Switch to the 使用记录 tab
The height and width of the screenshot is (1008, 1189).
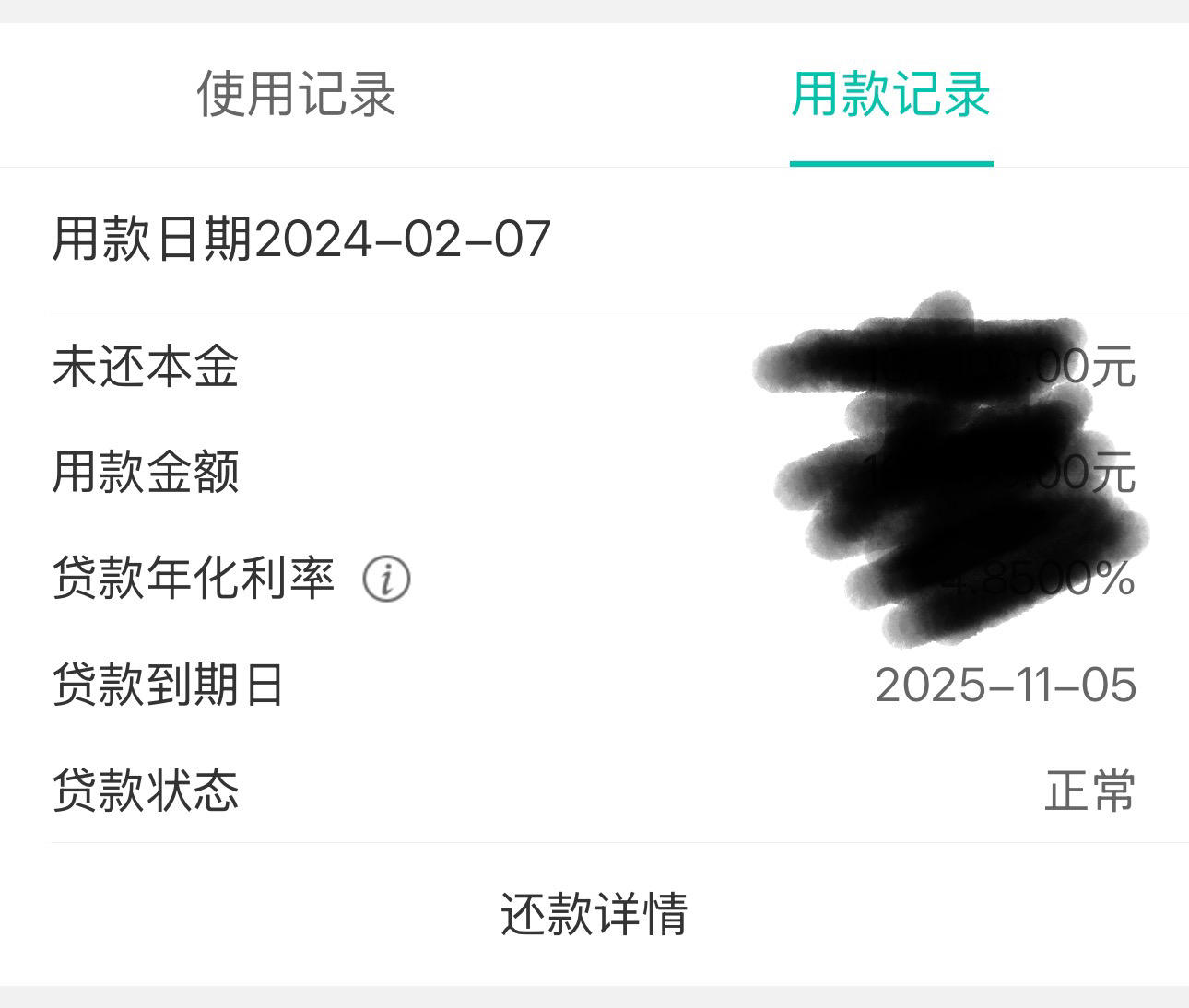[x=296, y=94]
